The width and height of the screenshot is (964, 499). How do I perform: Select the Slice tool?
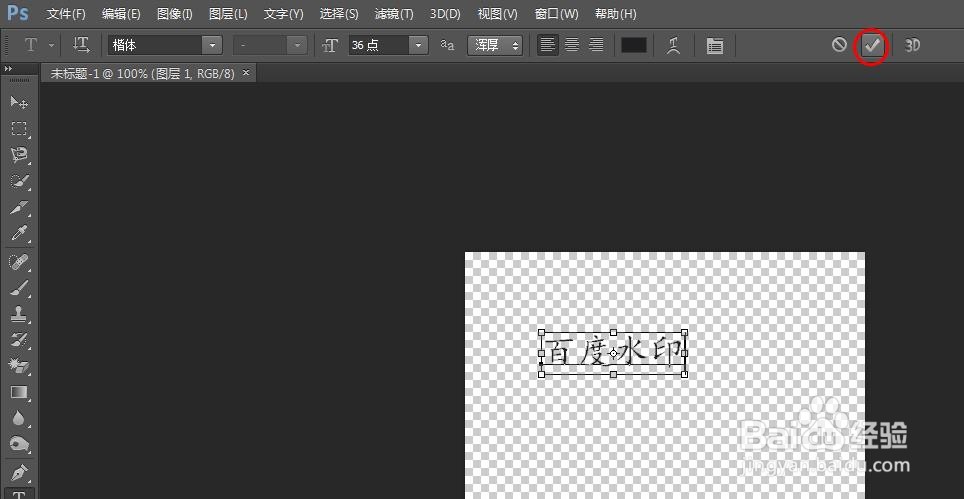19,208
